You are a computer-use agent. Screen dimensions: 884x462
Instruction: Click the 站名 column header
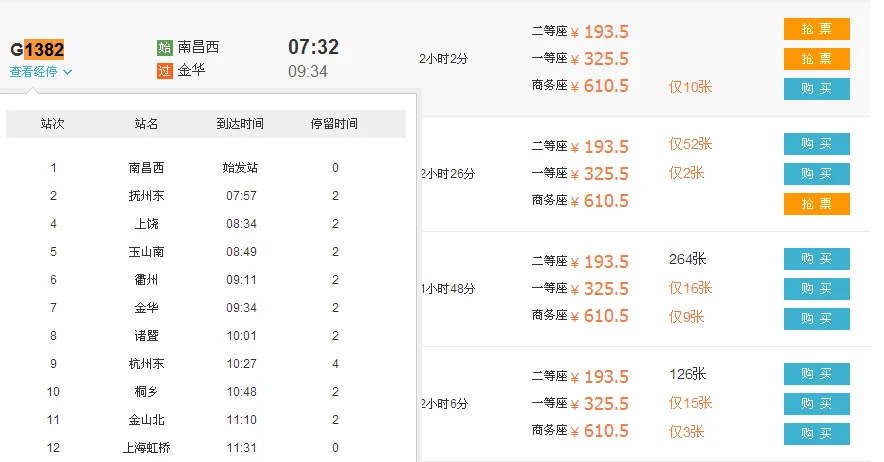146,124
